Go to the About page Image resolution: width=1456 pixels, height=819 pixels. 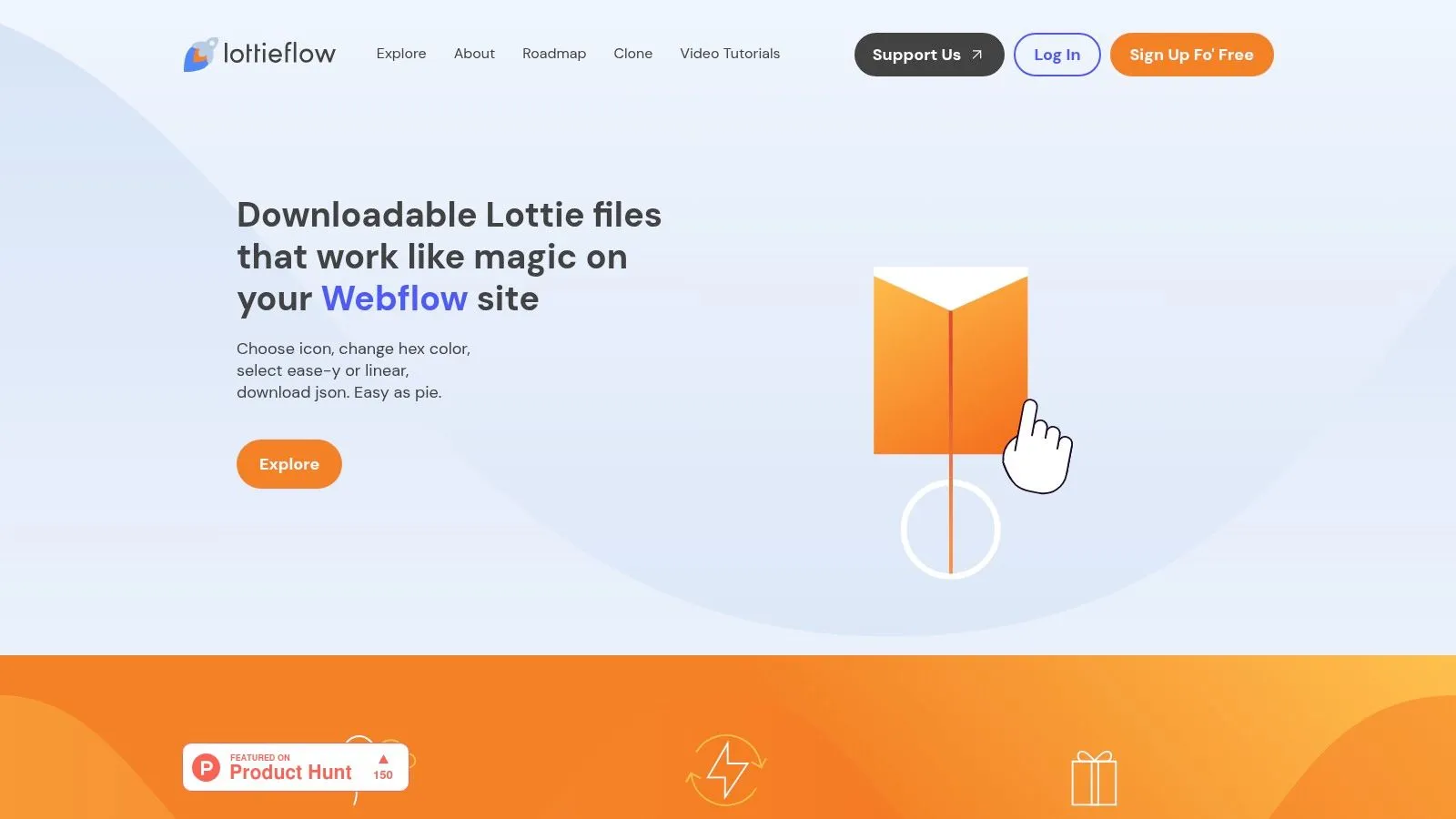(474, 54)
